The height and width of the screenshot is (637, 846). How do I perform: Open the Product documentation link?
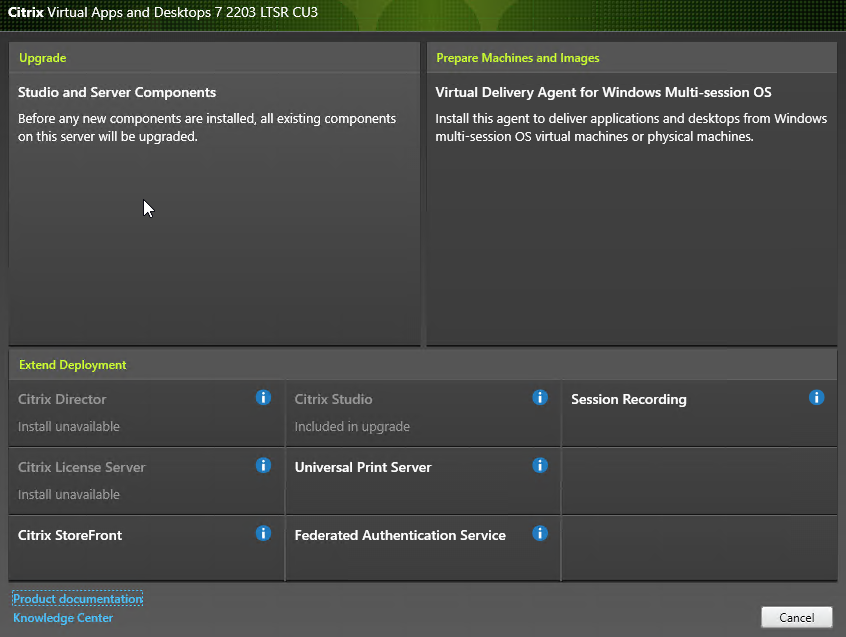point(78,599)
